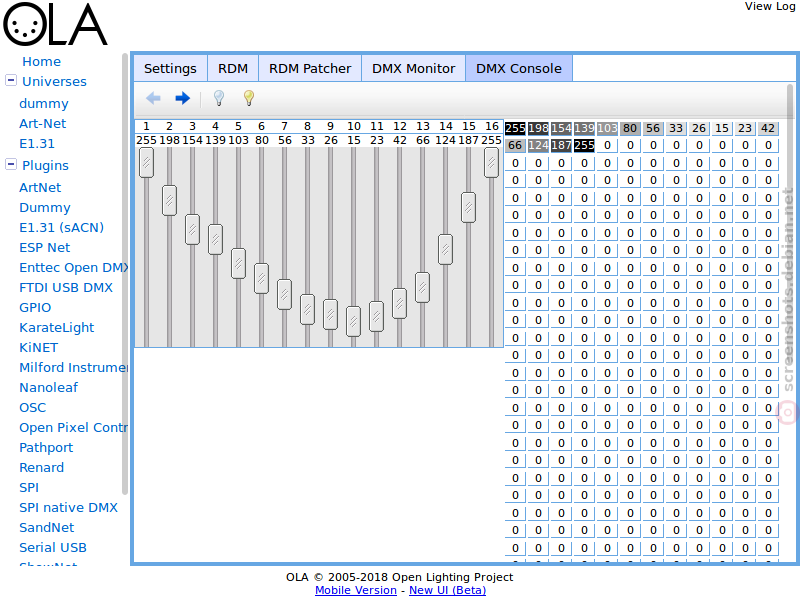Screen dimensions: 800x600
Task: Click the OLA logo
Action: 55,24
